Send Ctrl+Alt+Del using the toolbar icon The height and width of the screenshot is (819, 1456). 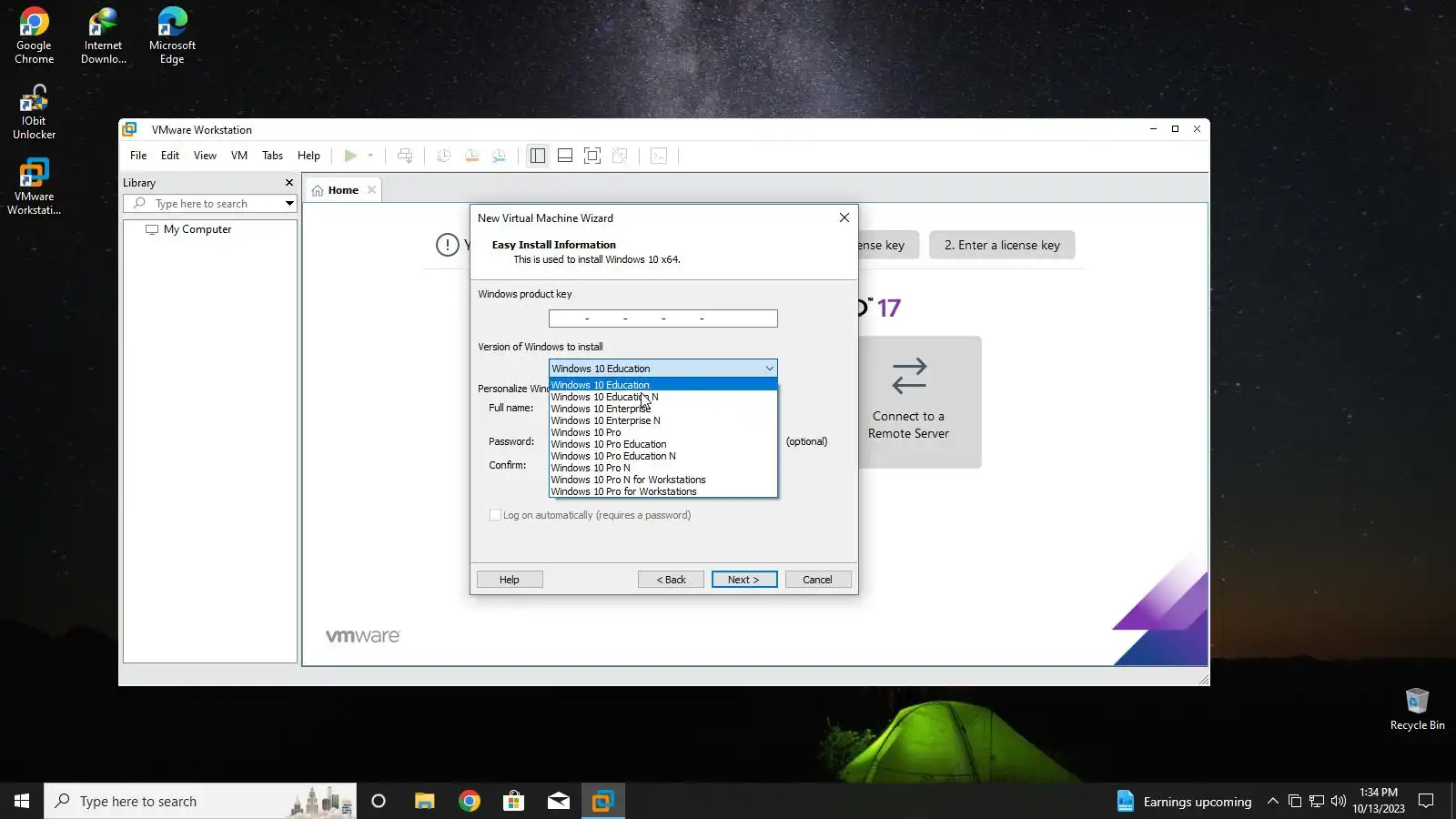405,156
